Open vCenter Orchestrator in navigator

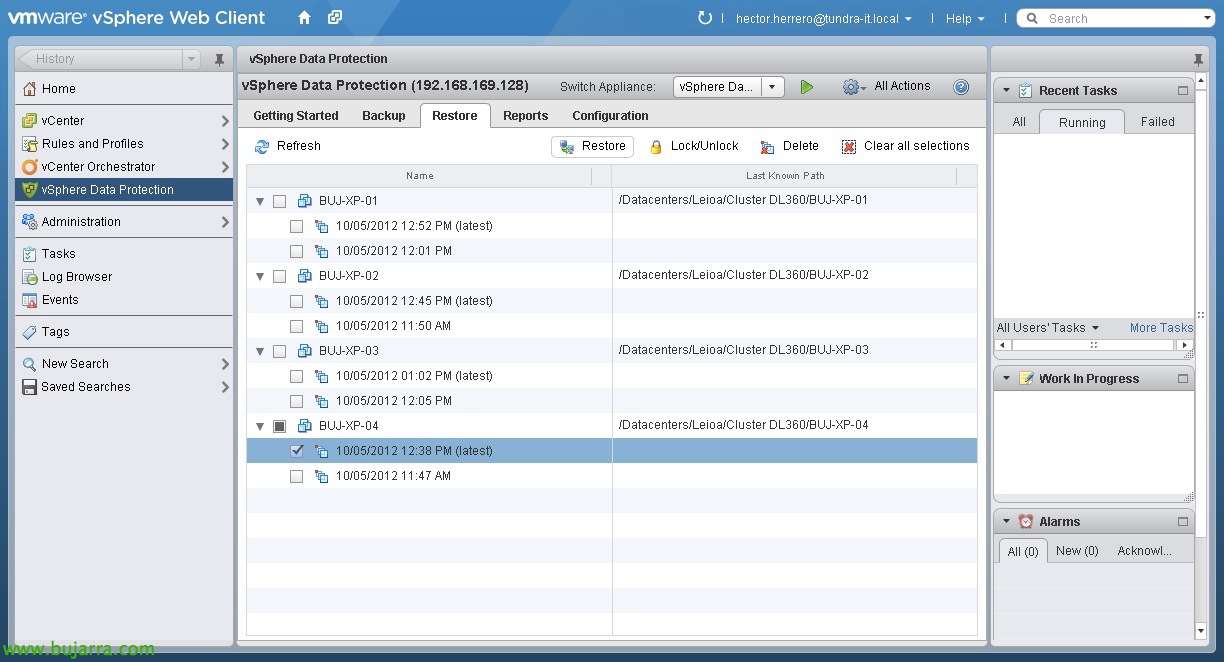124,167
